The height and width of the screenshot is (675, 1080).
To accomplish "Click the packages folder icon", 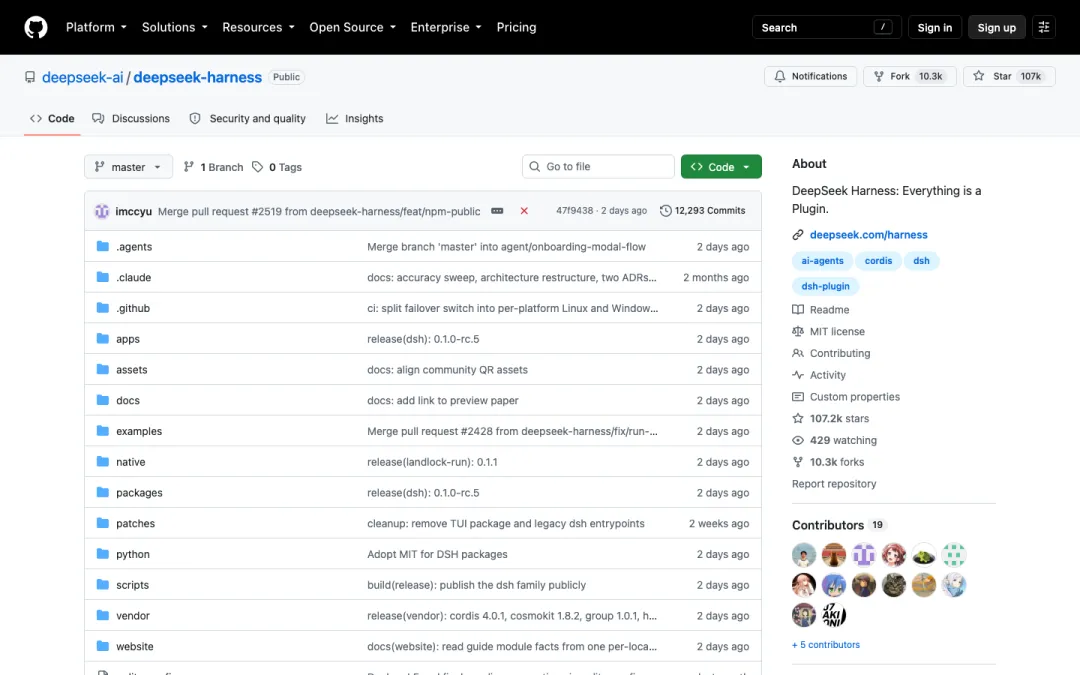I will coord(103,492).
